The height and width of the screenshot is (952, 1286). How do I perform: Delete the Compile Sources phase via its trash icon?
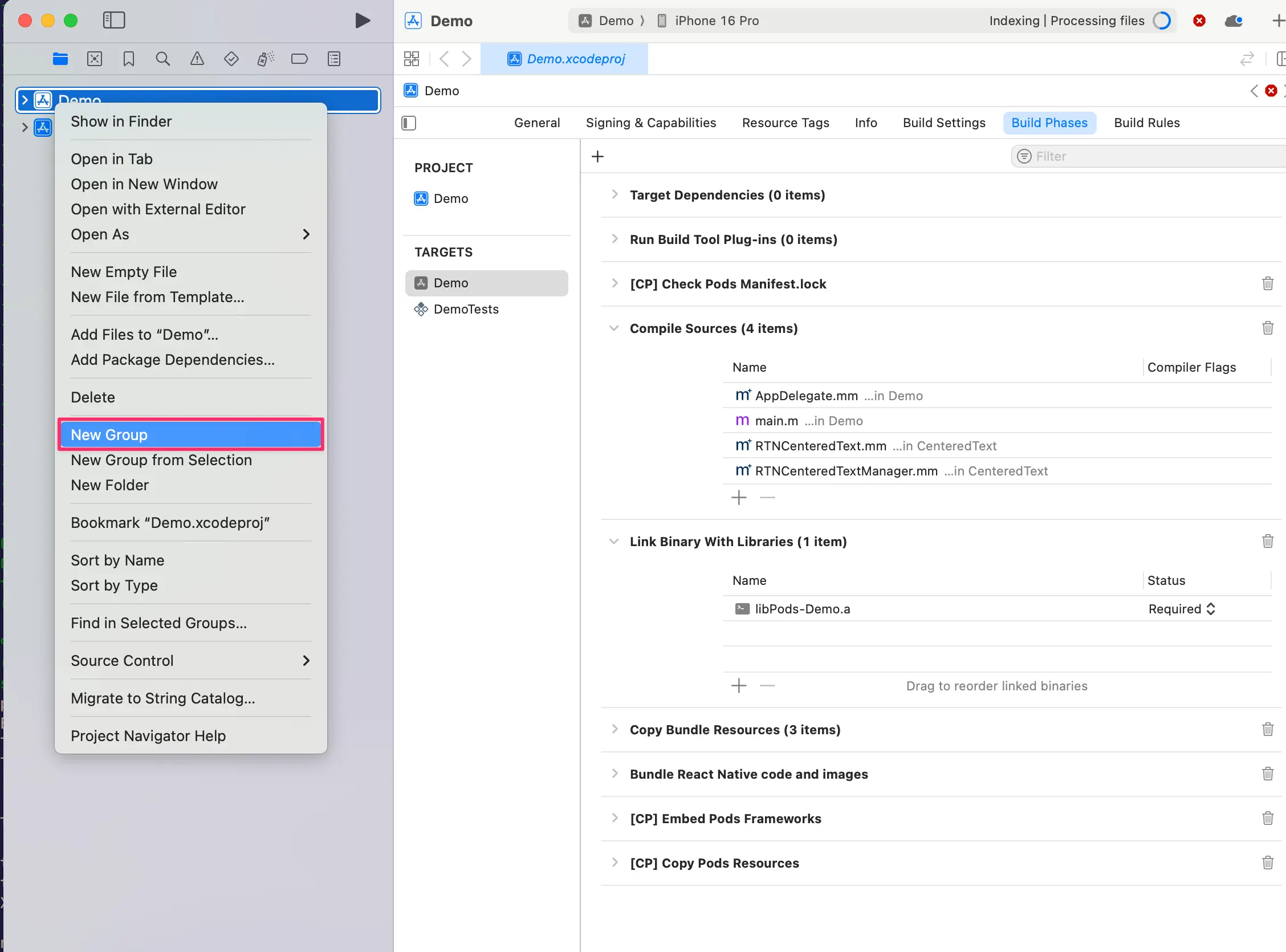[1268, 328]
